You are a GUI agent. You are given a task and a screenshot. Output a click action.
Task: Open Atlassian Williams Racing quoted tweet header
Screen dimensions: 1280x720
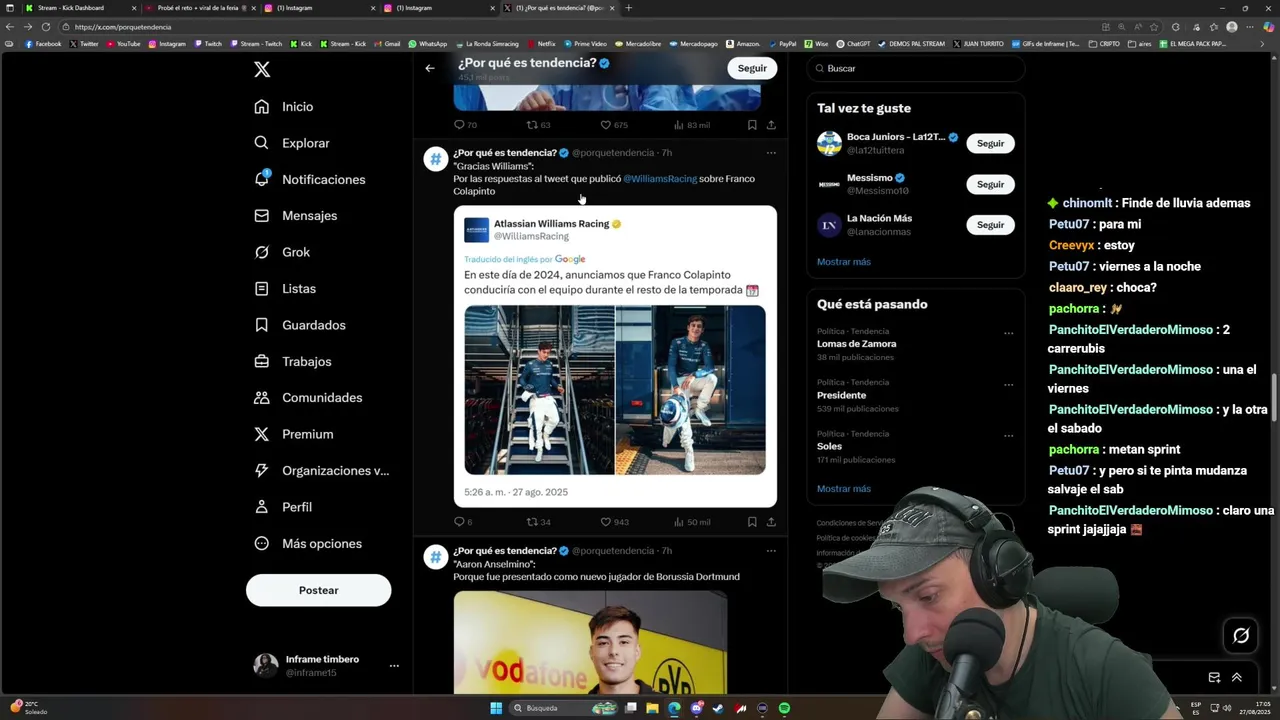click(x=543, y=230)
